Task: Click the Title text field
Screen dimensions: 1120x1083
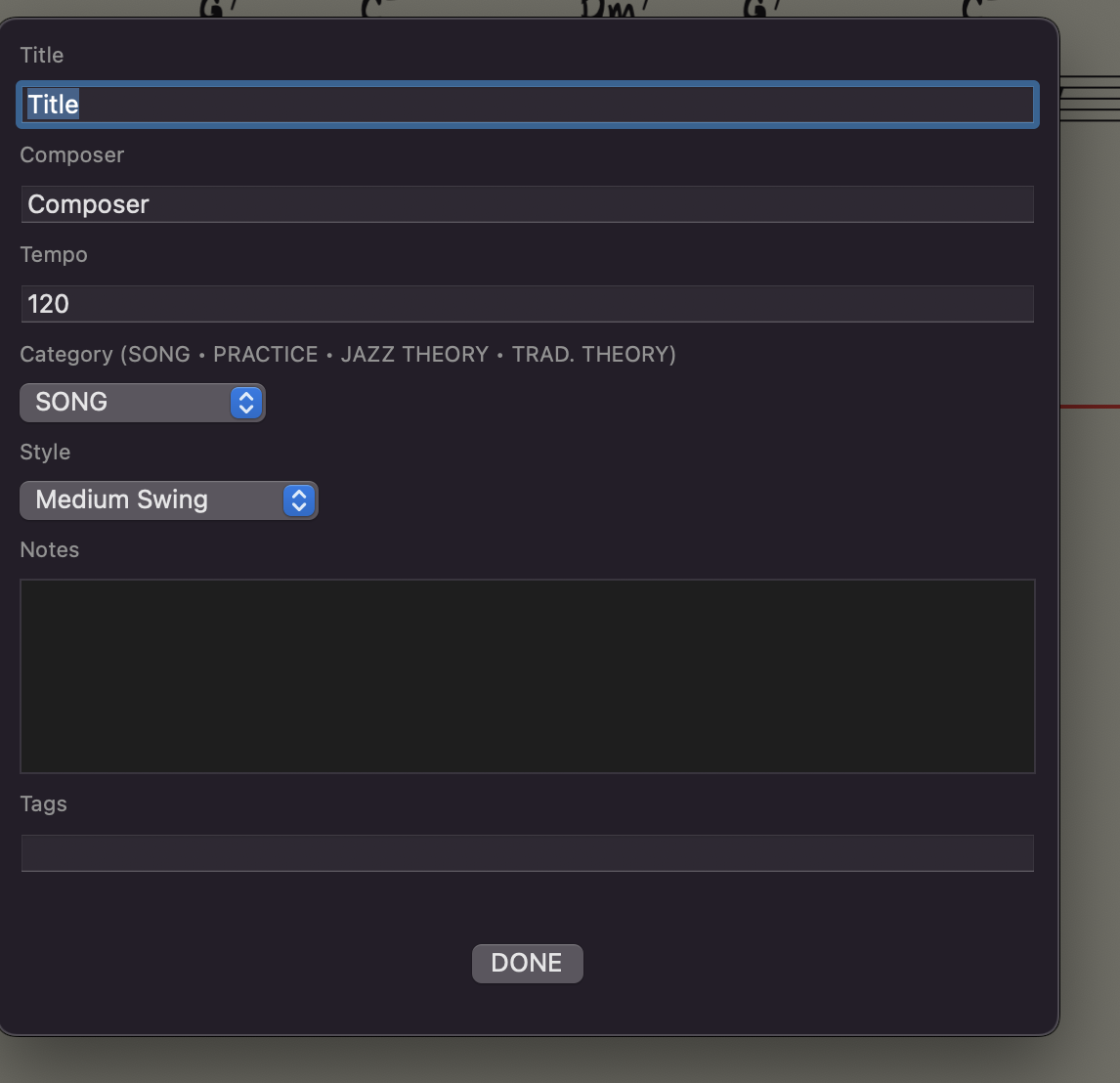Action: (528, 105)
